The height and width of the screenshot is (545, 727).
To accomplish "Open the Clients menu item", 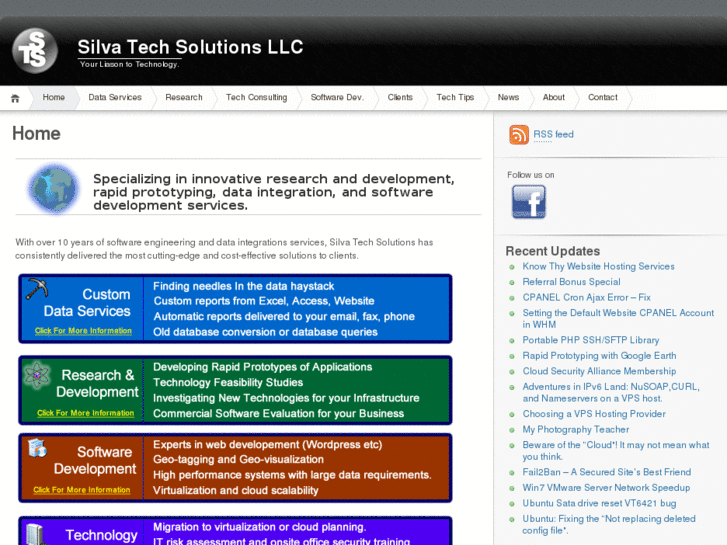I will click(400, 97).
